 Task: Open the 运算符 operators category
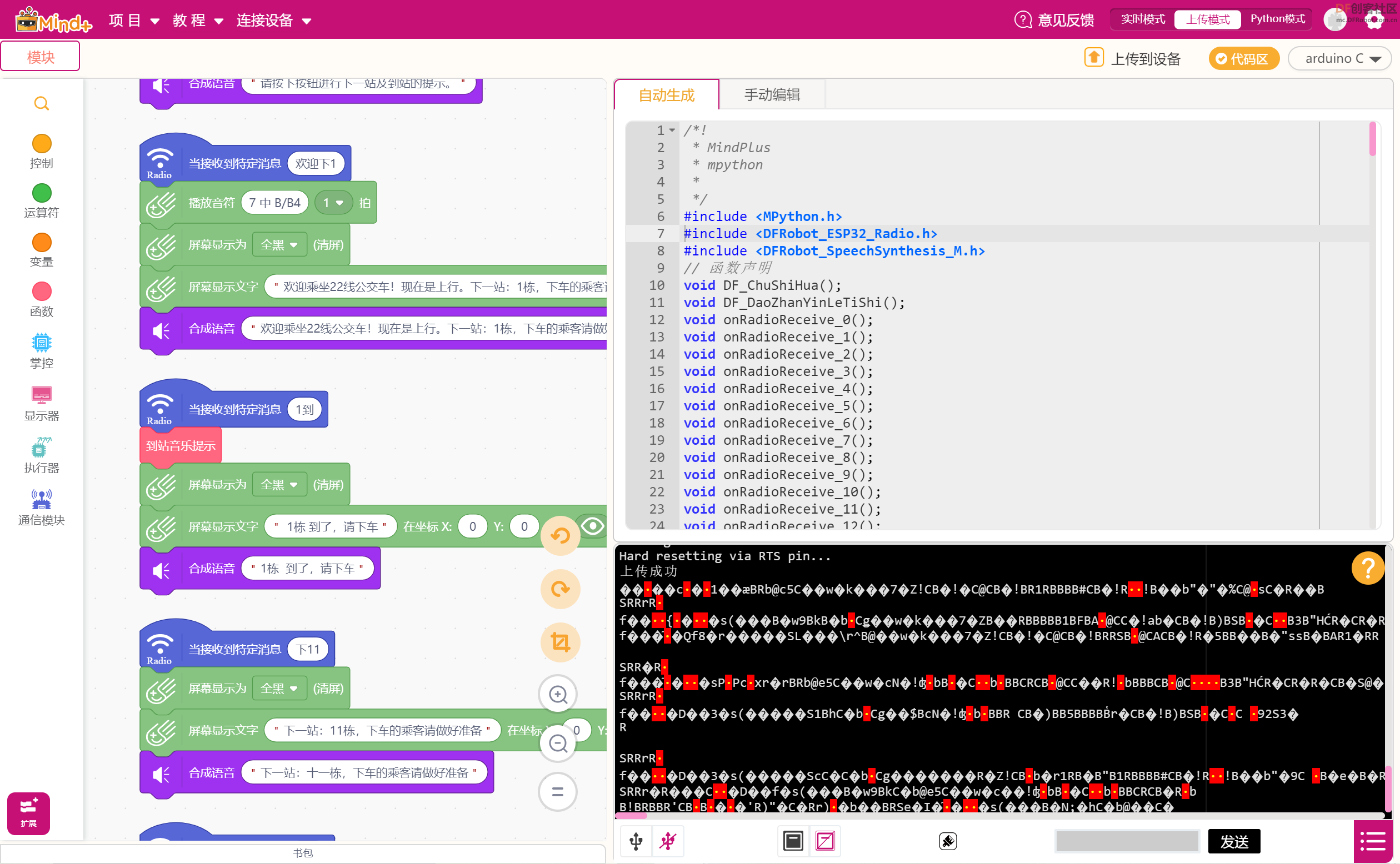coord(41,201)
